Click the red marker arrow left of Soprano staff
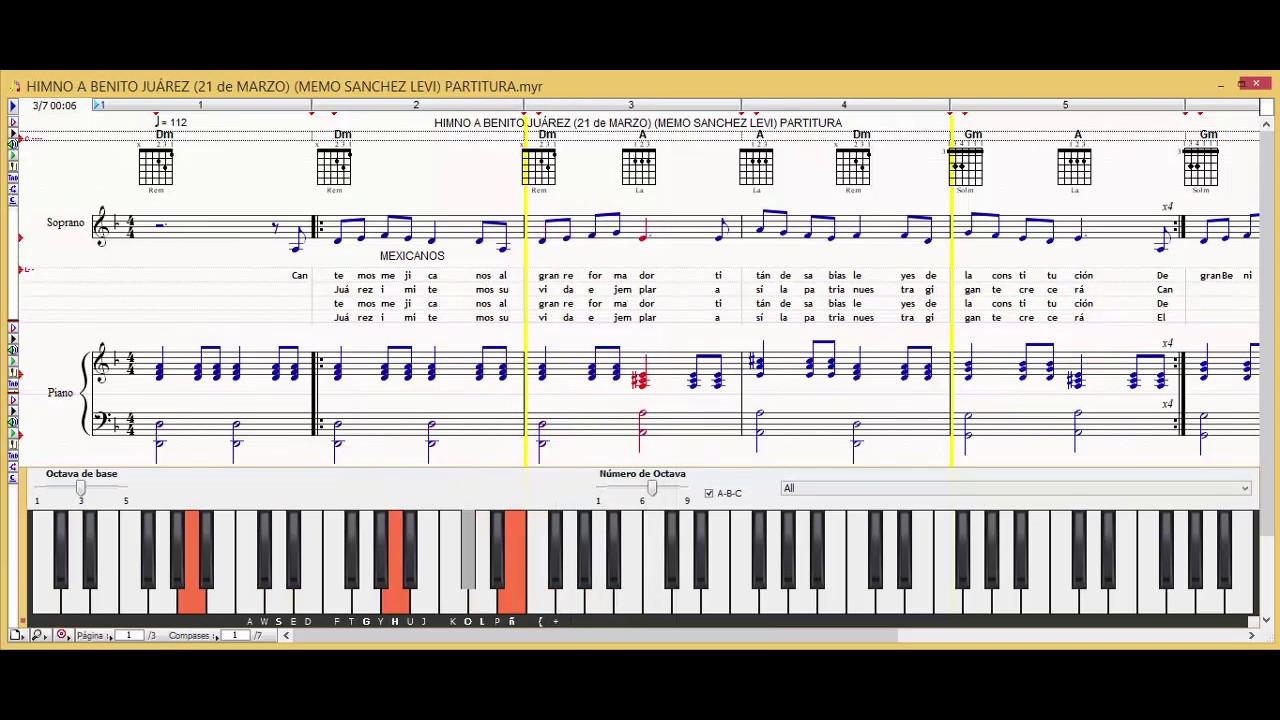 click(x=20, y=238)
